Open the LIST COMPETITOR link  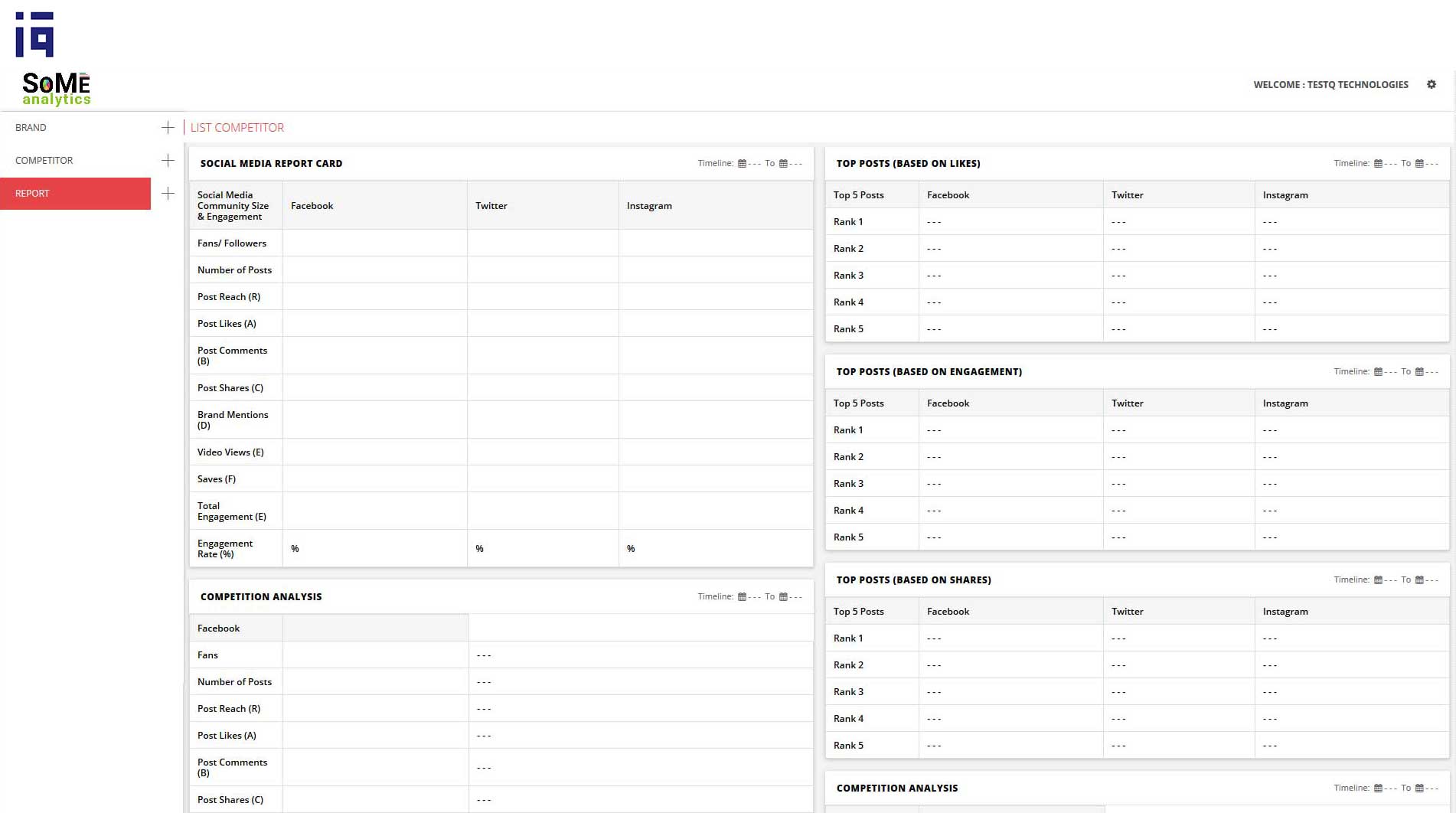click(237, 127)
